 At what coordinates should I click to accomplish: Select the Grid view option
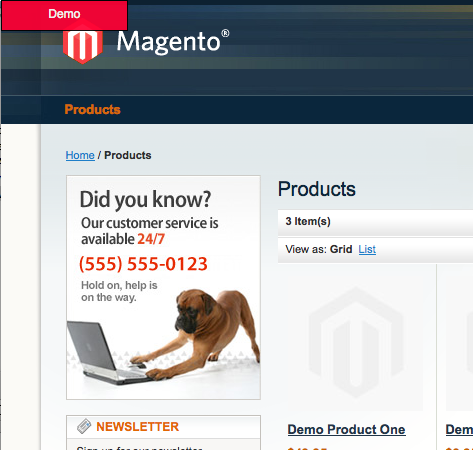(341, 249)
